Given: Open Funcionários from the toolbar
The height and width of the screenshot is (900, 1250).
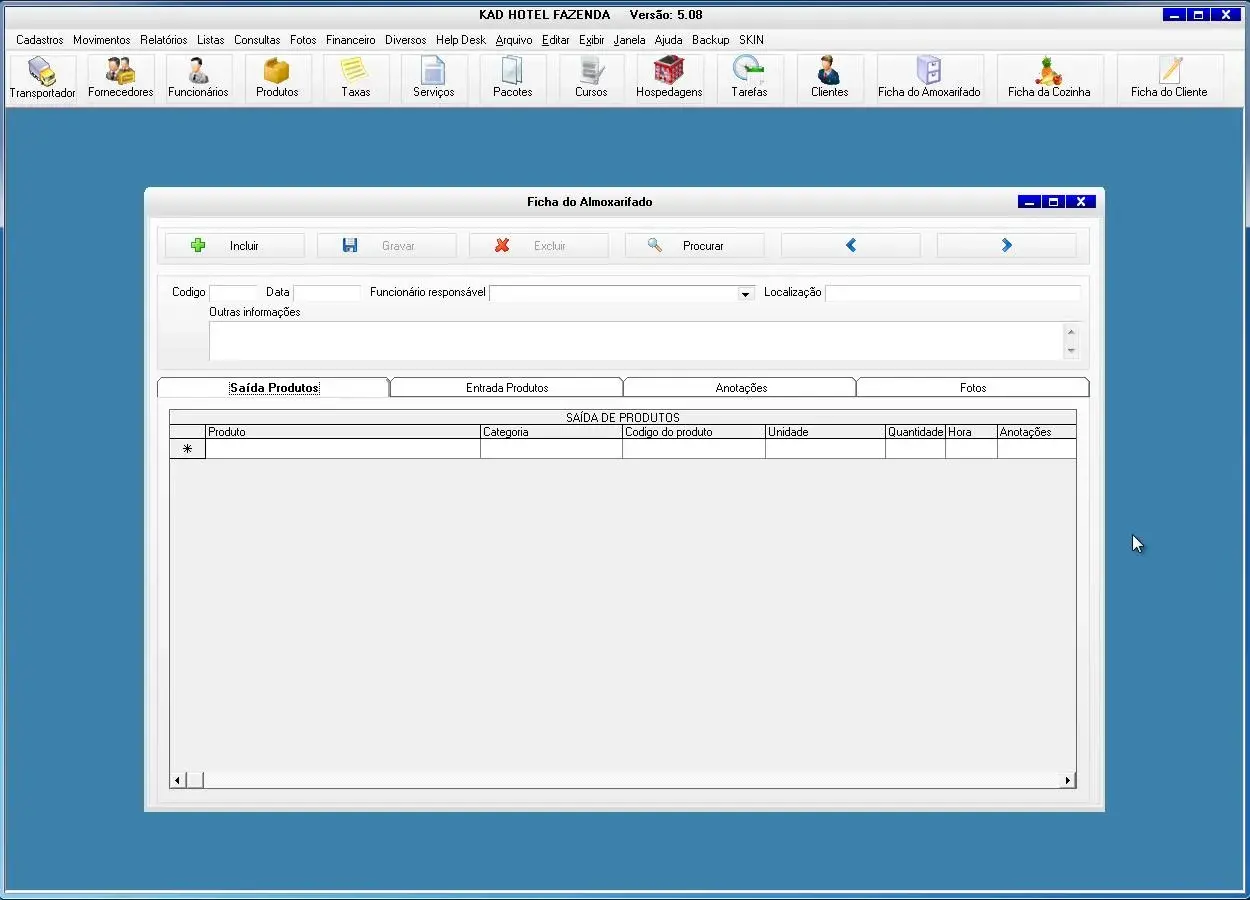Looking at the screenshot, I should tap(198, 78).
